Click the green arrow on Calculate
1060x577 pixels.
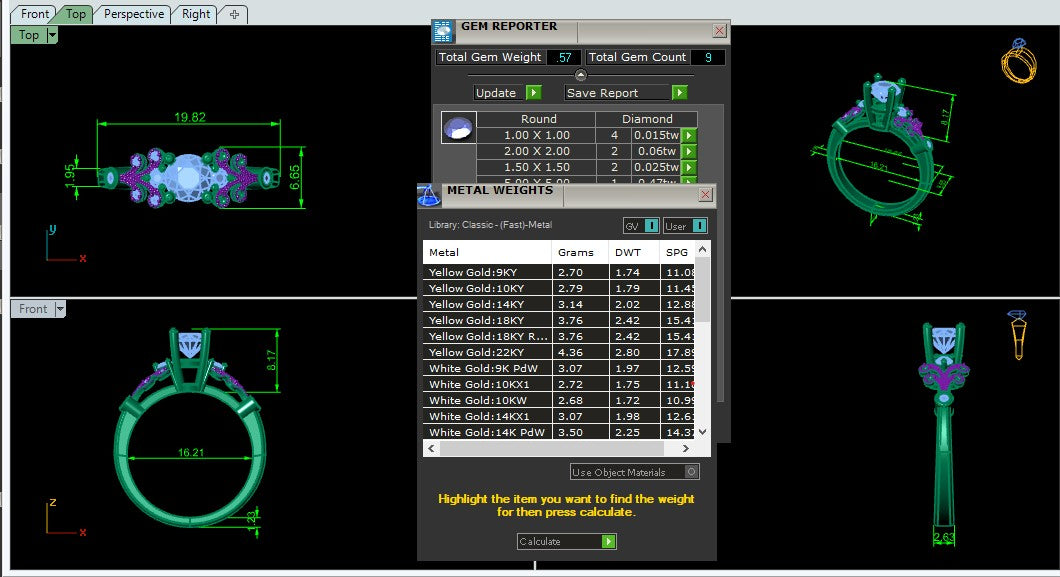tap(608, 541)
